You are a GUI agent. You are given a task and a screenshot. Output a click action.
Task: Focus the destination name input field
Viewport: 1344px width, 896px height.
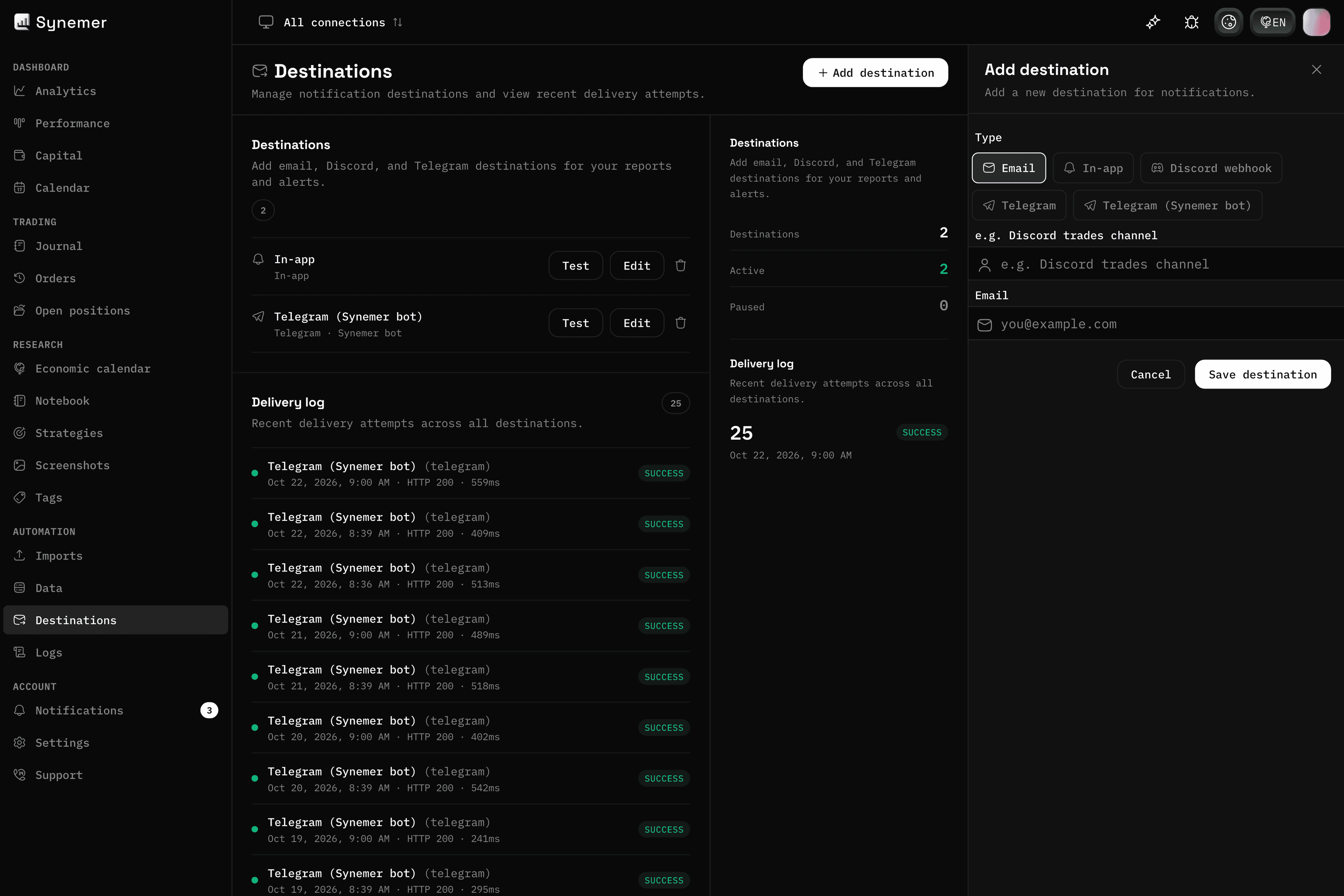pyautogui.click(x=1156, y=264)
